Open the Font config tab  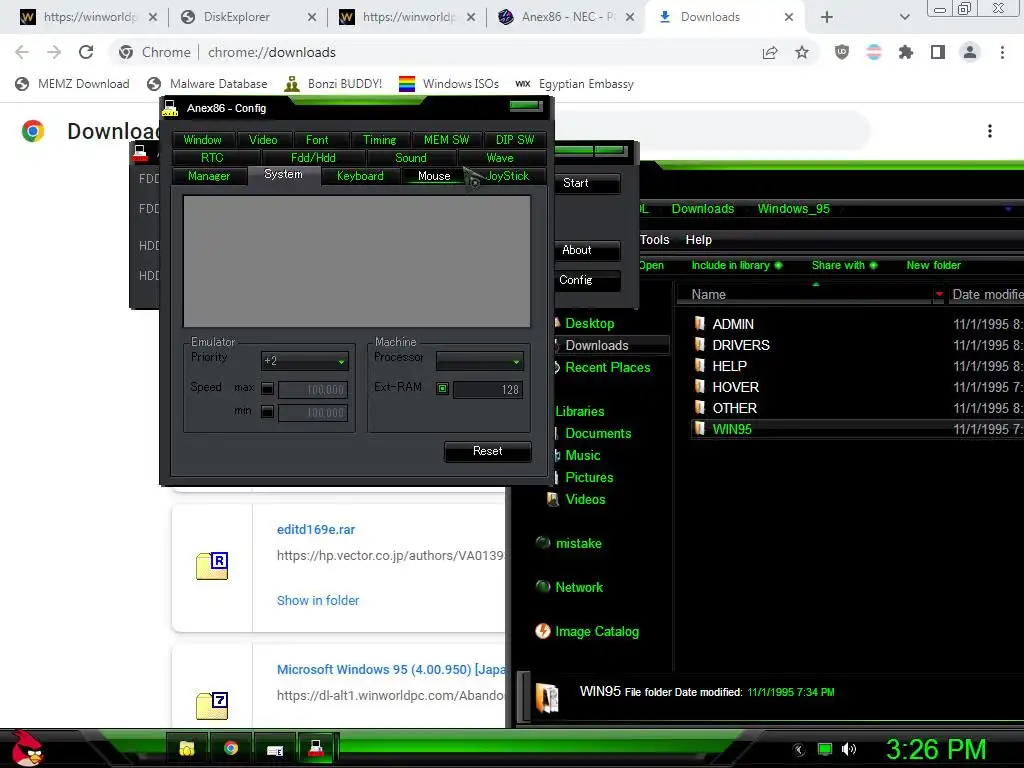(317, 140)
